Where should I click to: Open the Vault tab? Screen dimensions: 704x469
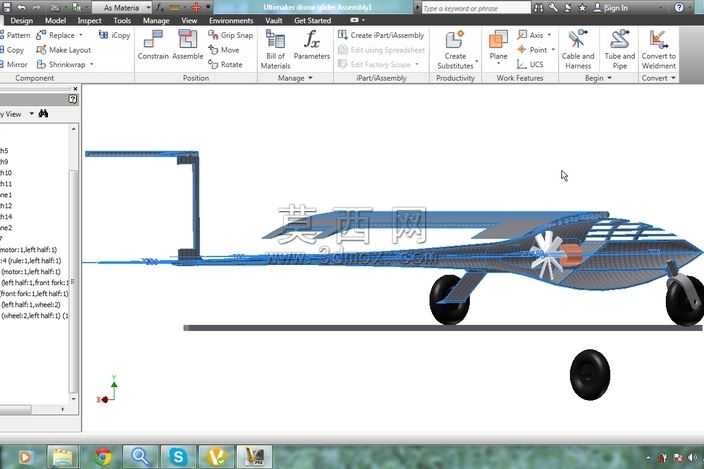point(273,21)
